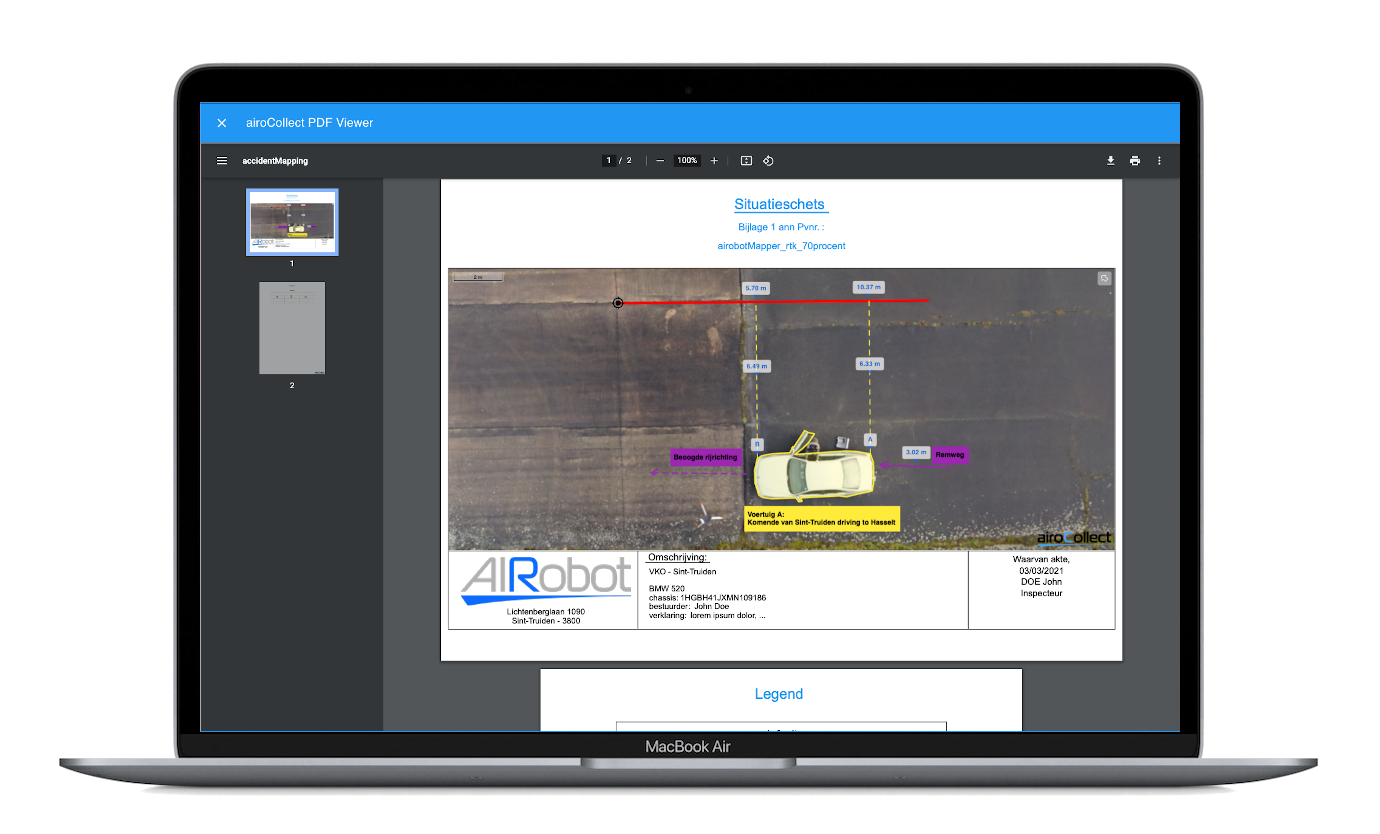Click the page number input field

[608, 161]
